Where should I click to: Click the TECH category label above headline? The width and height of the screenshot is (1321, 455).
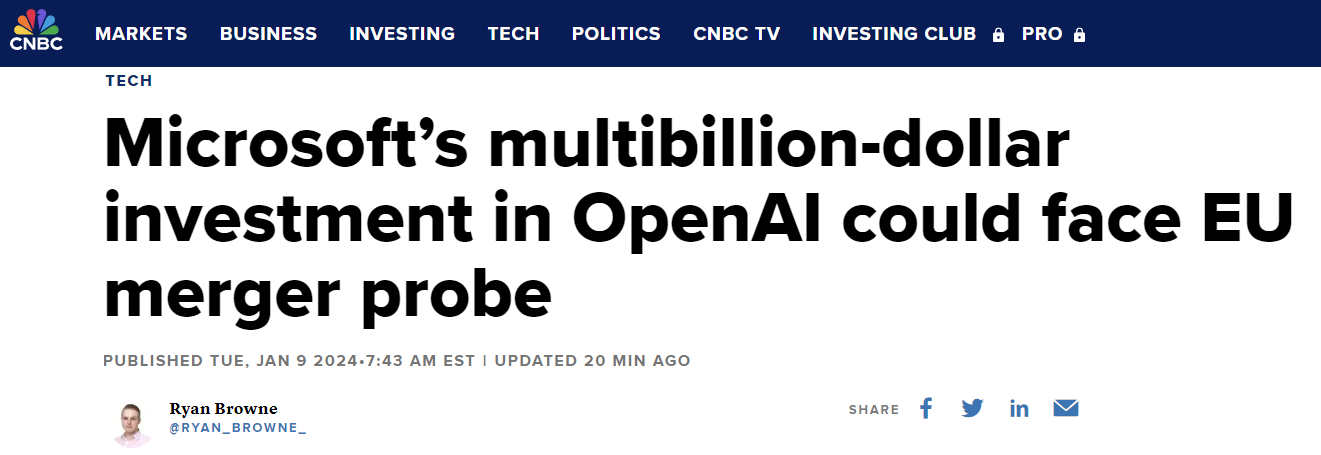129,81
